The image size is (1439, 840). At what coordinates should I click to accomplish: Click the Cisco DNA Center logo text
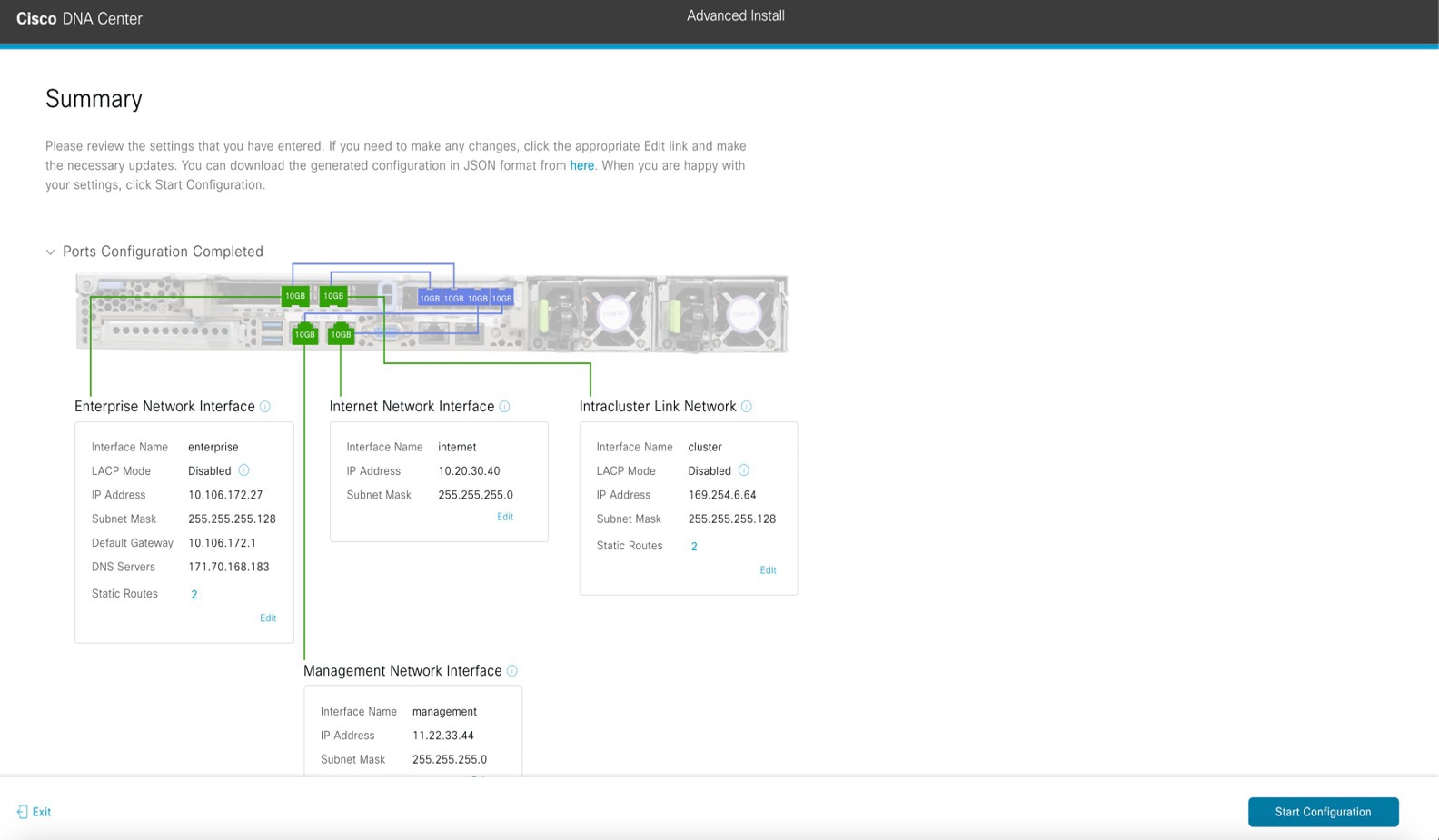[79, 18]
